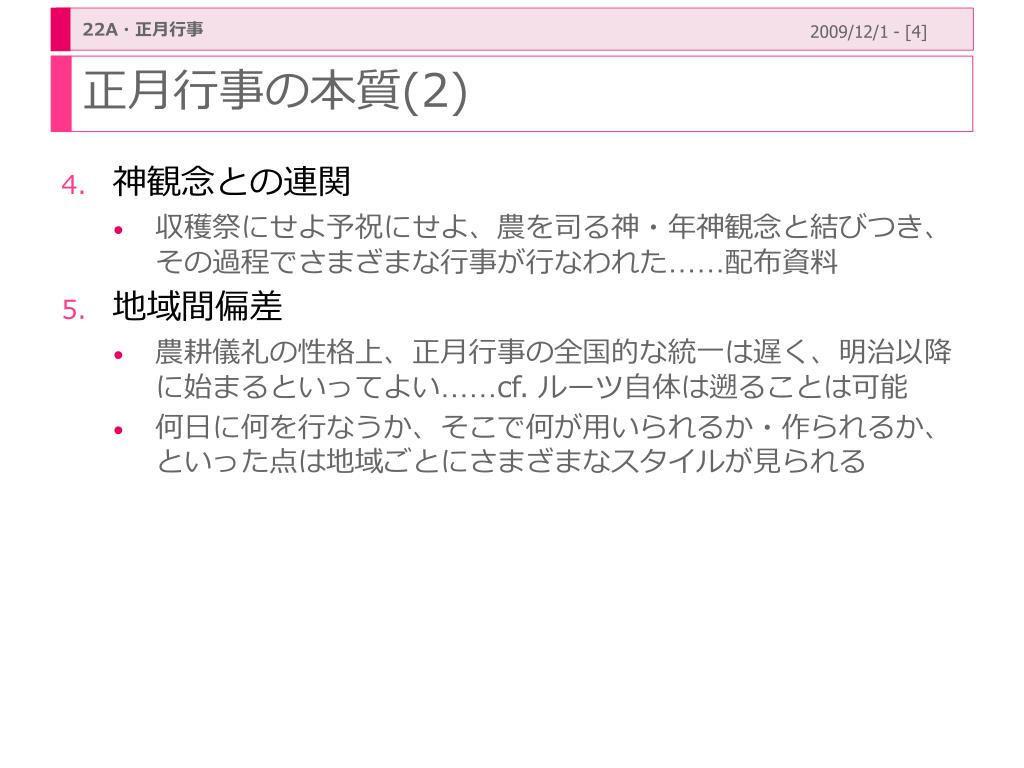
Task: Click the line ending 配布資料
Action: click(496, 262)
